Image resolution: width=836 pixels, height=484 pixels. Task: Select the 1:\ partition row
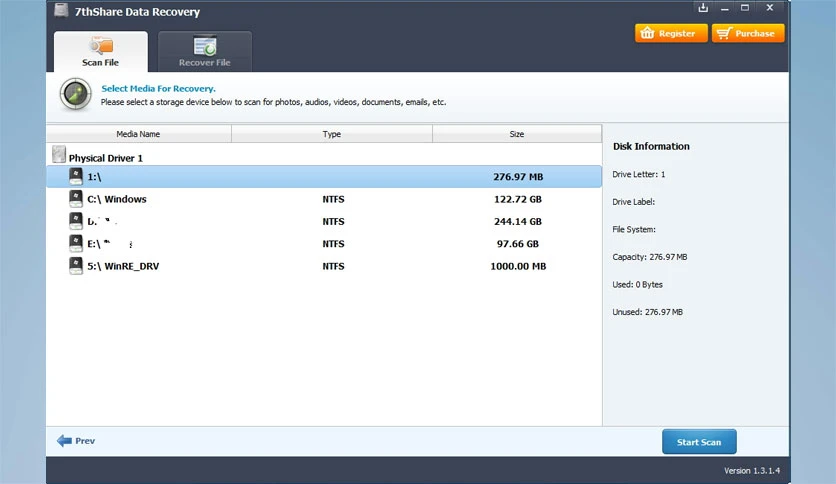pos(324,176)
